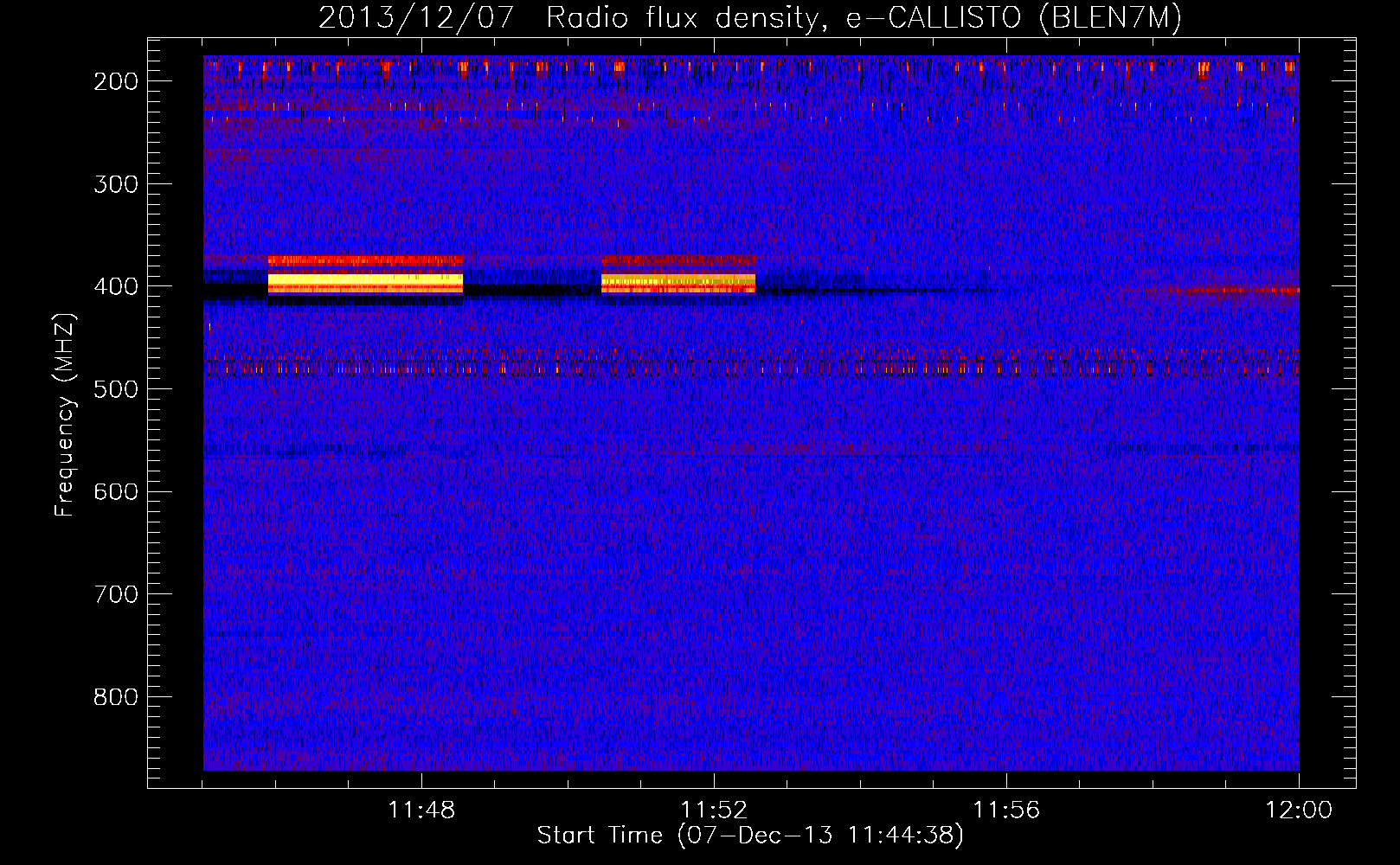Click the 12:00 time tick label

(1299, 811)
